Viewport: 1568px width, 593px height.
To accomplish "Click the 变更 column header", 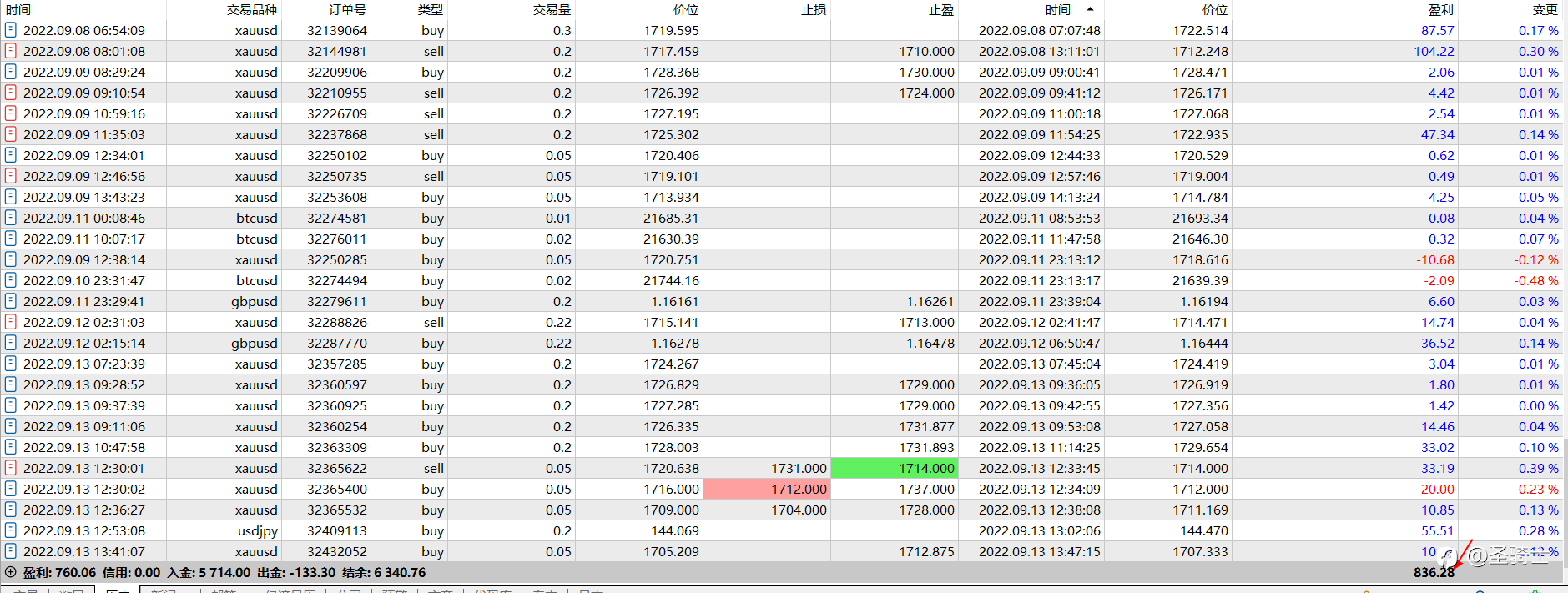I will pyautogui.click(x=1545, y=9).
